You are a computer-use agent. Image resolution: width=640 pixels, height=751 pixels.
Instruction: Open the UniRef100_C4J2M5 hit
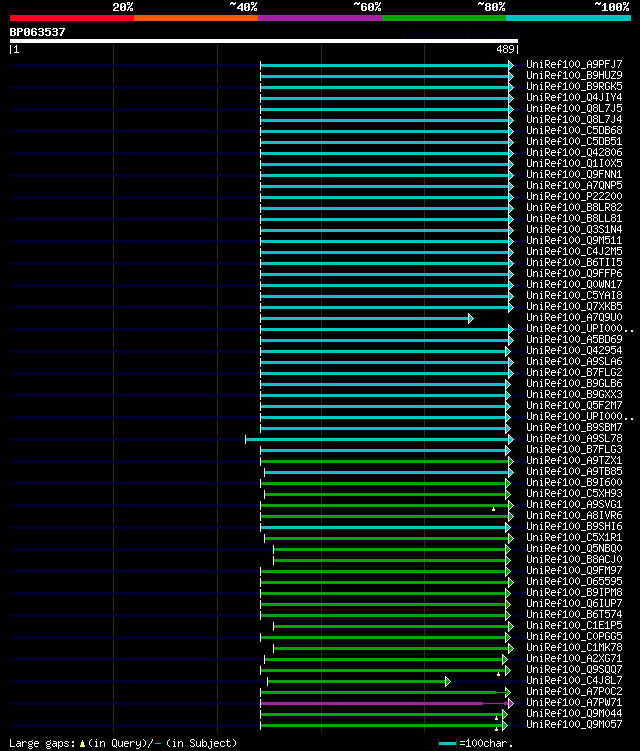574,251
